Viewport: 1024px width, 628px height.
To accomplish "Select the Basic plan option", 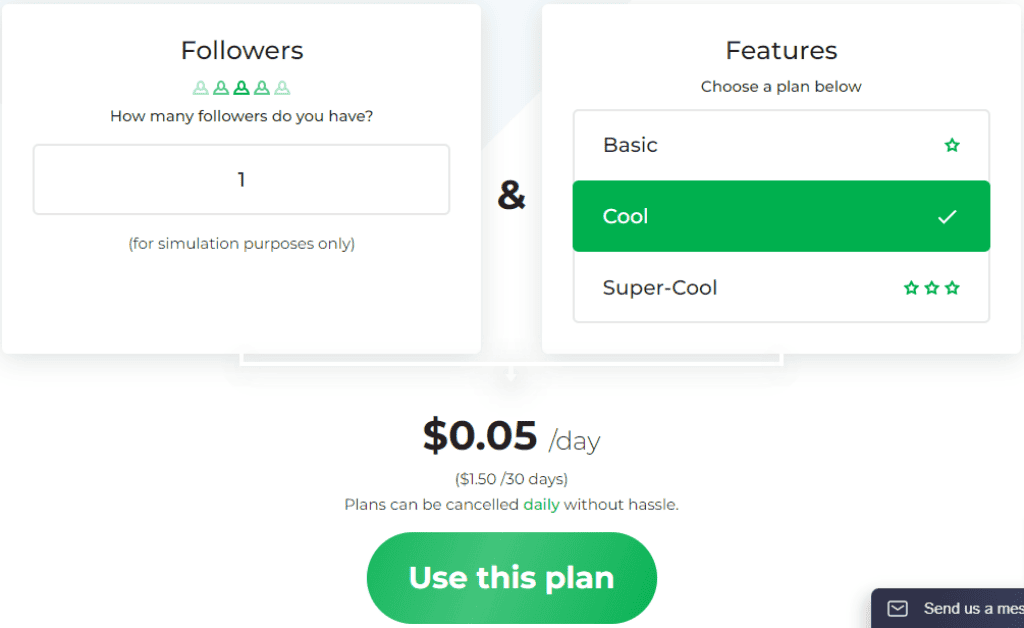I will [781, 145].
